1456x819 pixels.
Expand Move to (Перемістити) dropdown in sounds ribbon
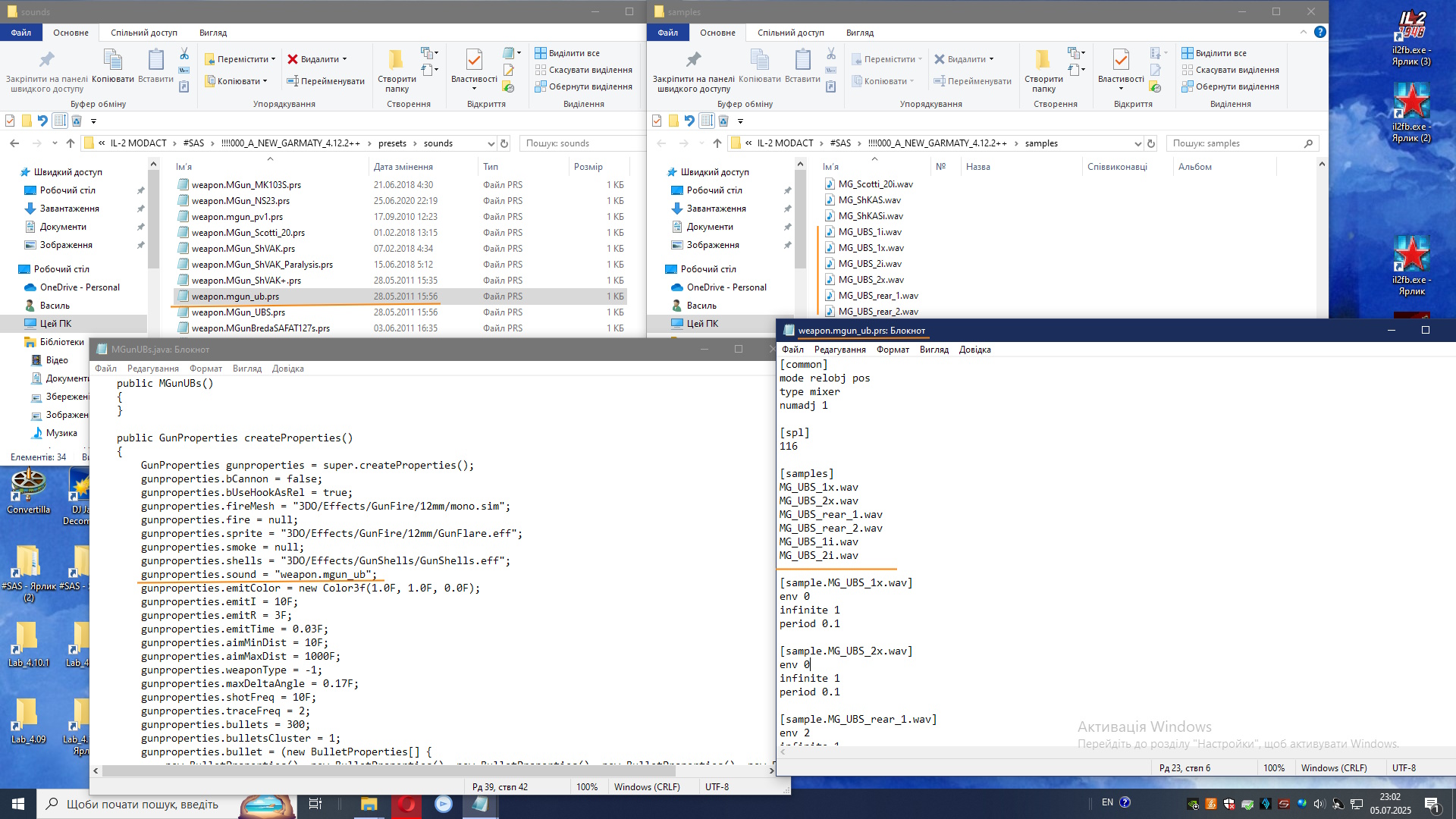(273, 59)
